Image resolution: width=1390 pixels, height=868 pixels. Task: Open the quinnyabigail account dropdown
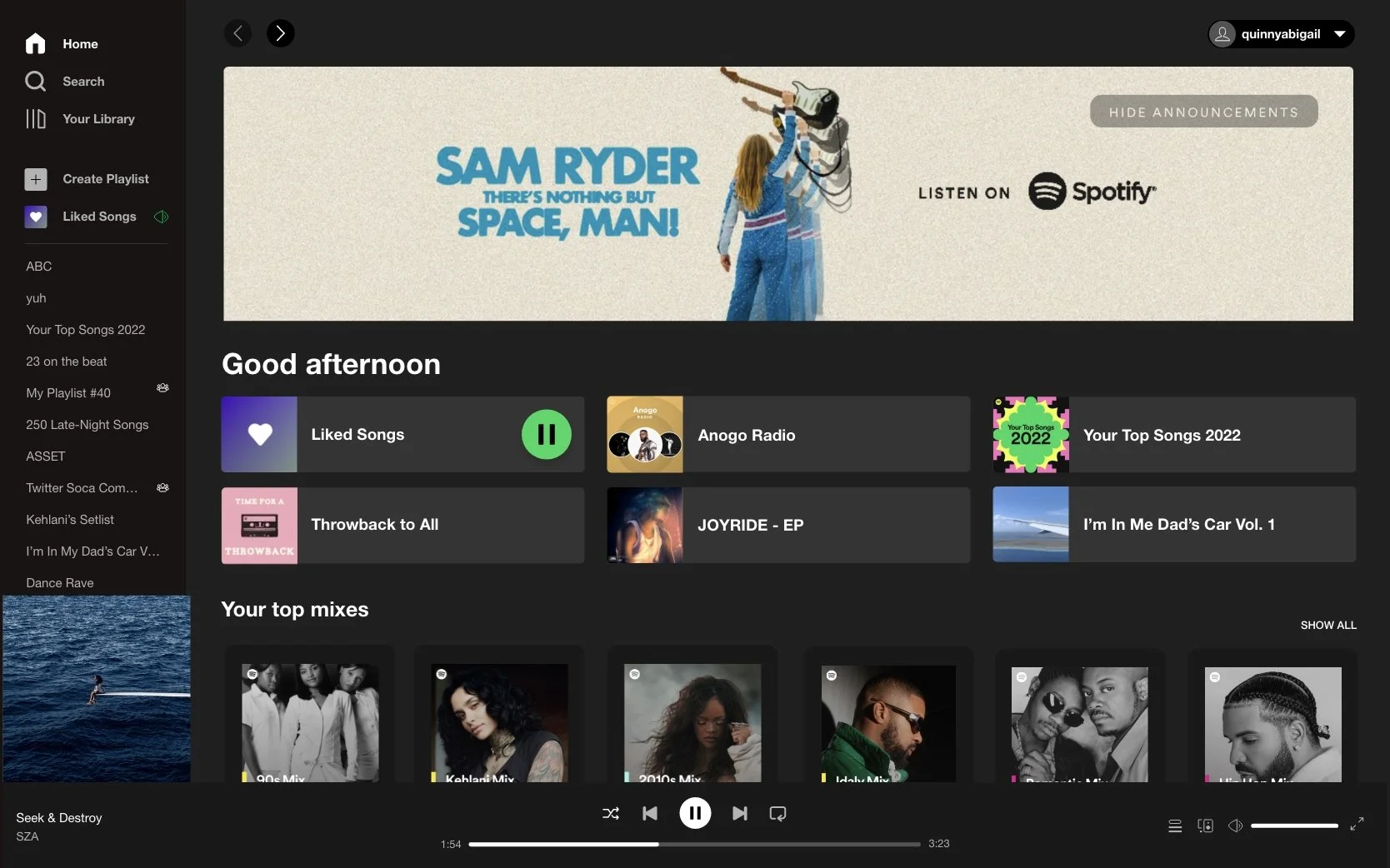pyautogui.click(x=1281, y=34)
